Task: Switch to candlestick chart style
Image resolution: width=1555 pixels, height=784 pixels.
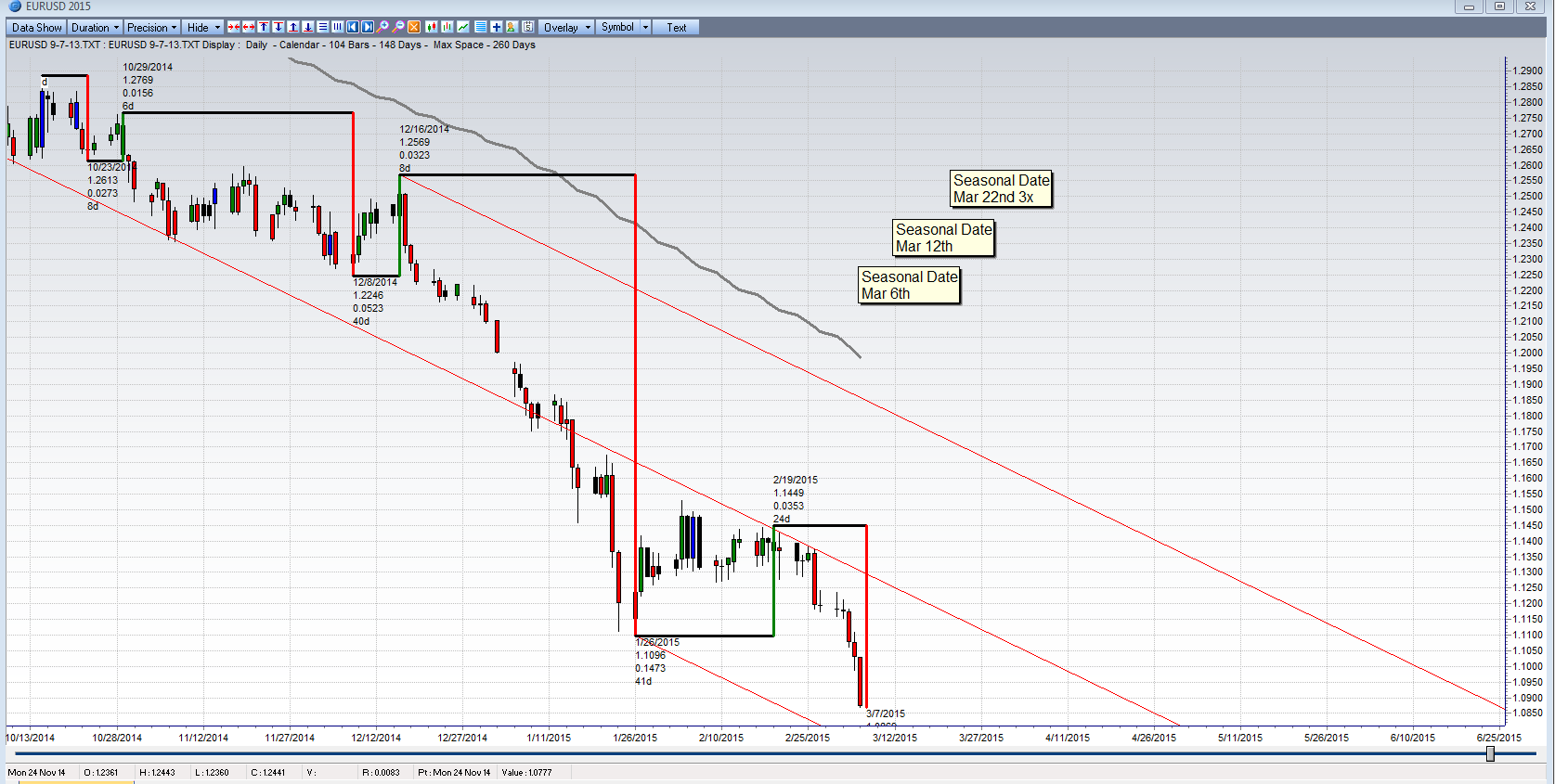Action: 432,27
